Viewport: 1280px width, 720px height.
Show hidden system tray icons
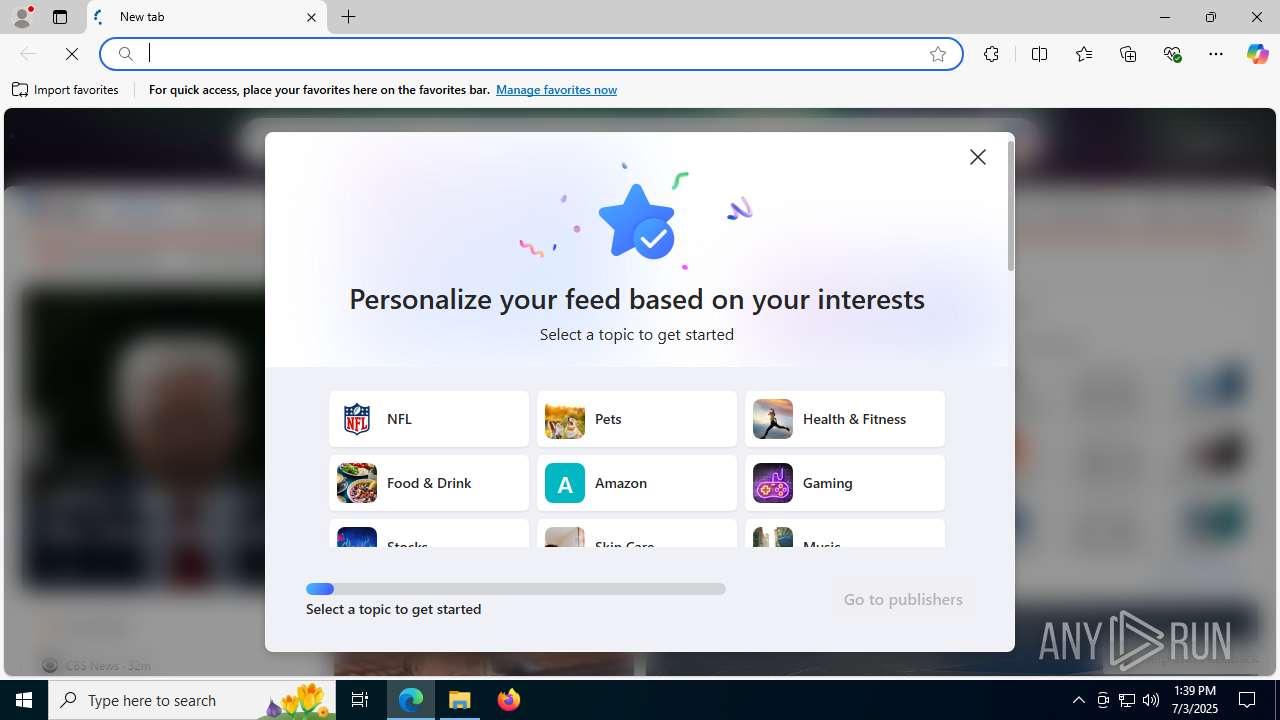coord(1078,700)
